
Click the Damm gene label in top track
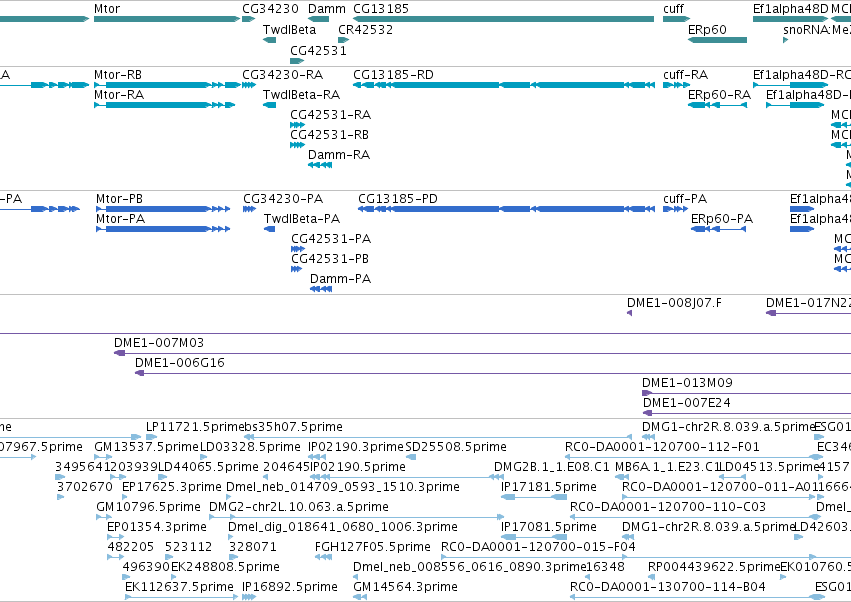327,9
